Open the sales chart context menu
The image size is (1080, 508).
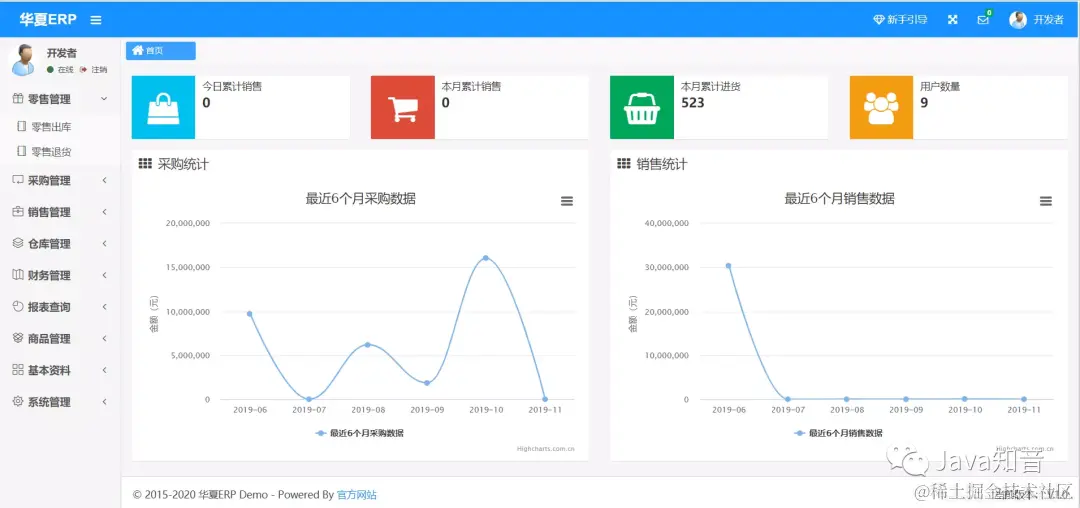[x=1046, y=201]
